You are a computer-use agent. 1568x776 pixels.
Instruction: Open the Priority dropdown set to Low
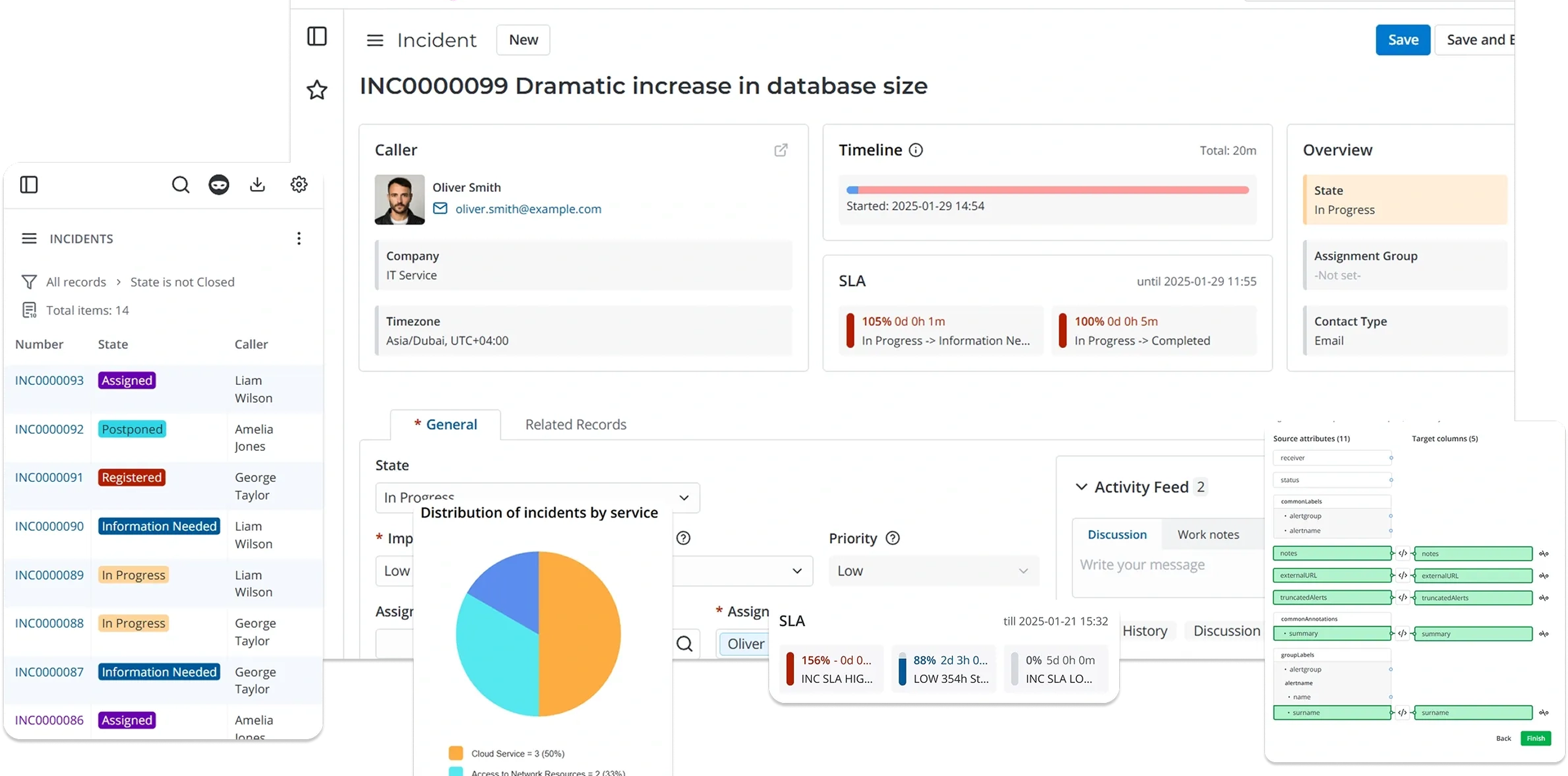tap(934, 571)
